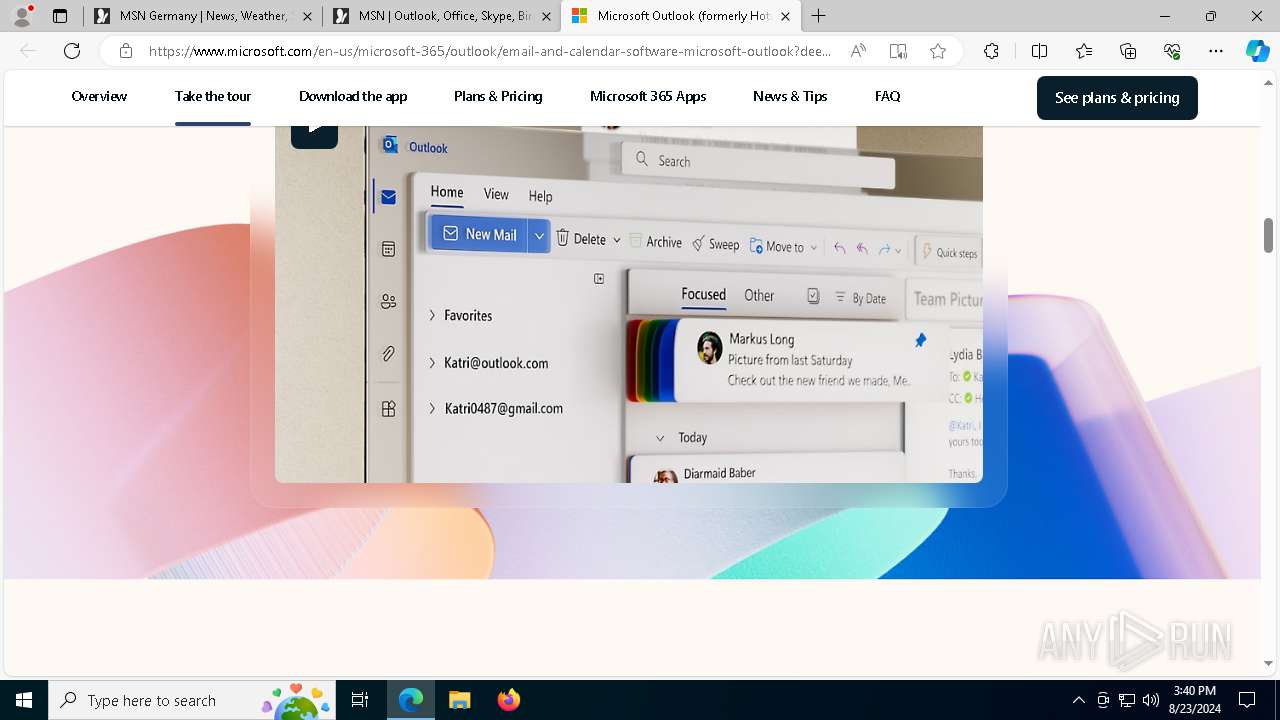The image size is (1280, 720).
Task: Show hidden tray icons chevron
Action: tap(1078, 700)
